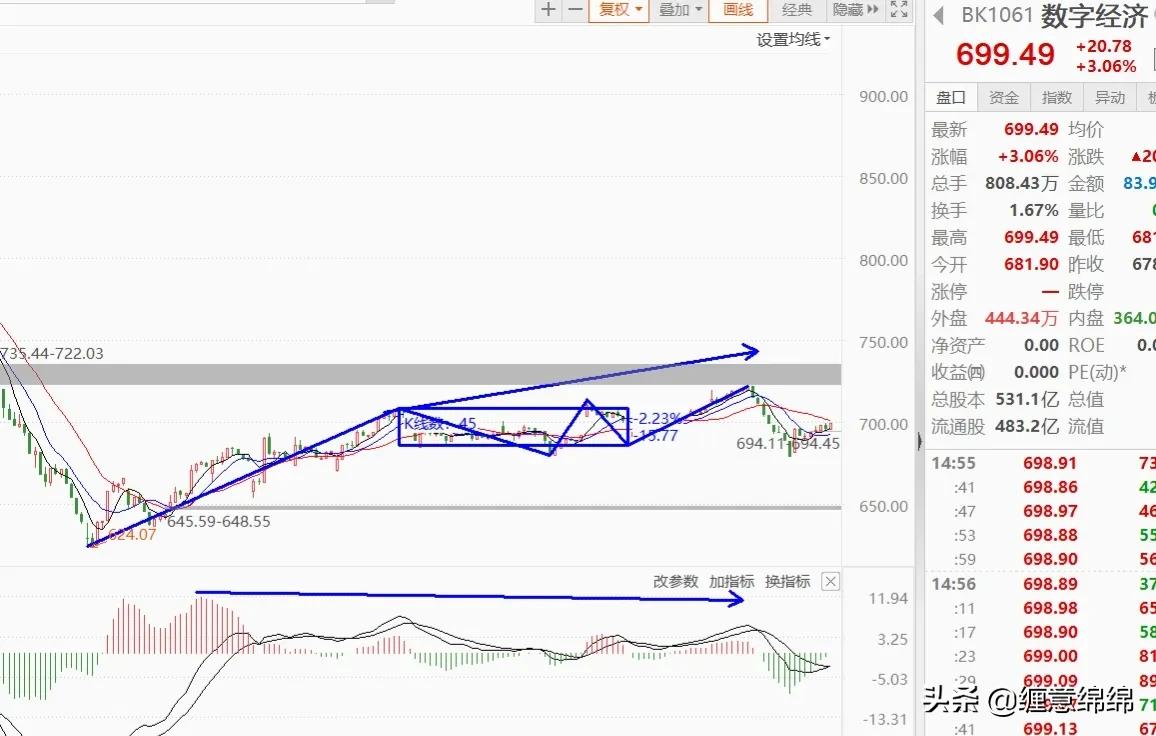Click the 11.94 MACD axis label
This screenshot has height=736, width=1156.
888,598
